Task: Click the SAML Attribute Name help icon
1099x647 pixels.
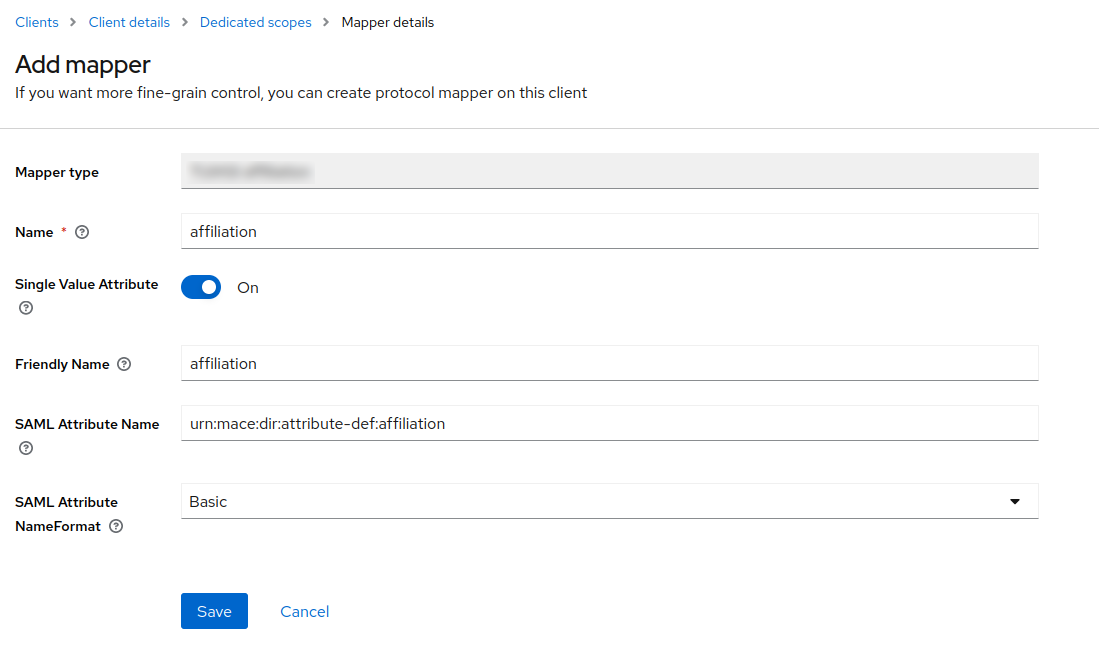Action: tap(26, 448)
